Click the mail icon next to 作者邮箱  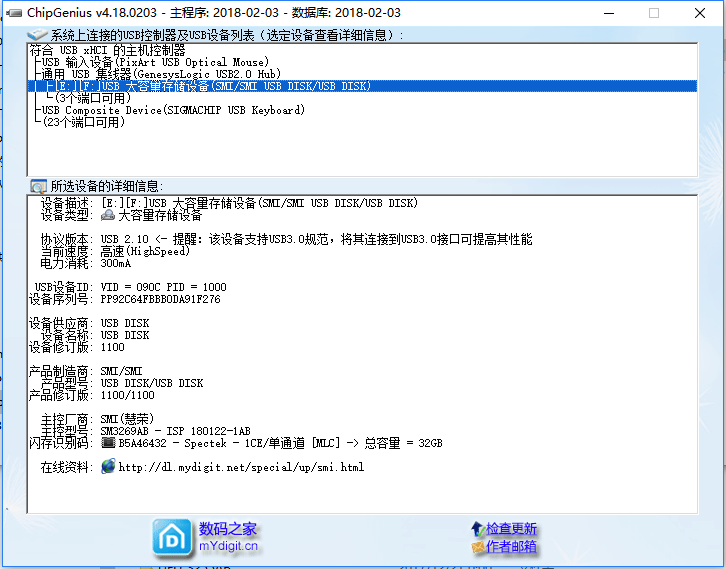(x=477, y=547)
